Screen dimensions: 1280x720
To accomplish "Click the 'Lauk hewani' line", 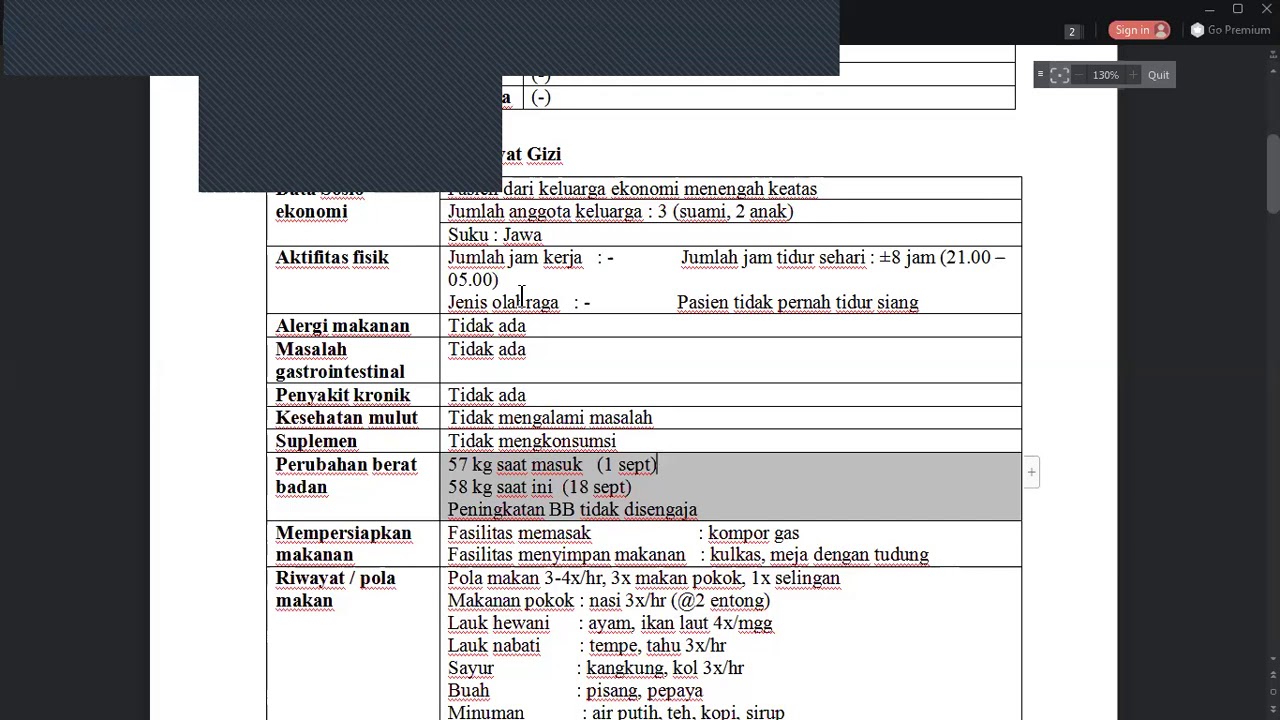I will coord(610,623).
